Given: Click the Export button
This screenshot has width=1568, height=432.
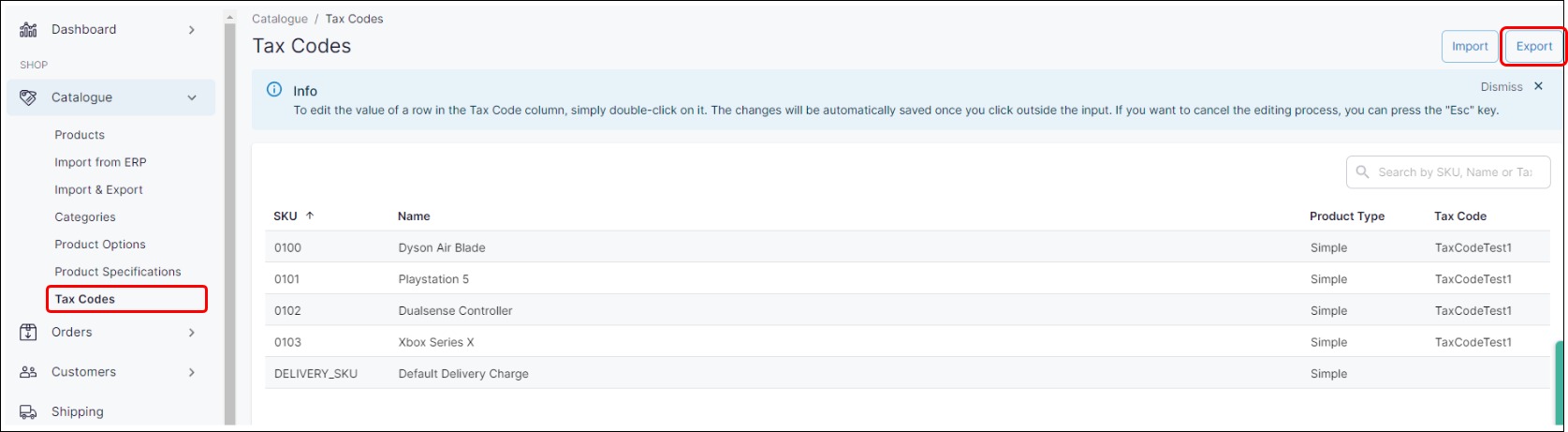Looking at the screenshot, I should tap(1534, 47).
